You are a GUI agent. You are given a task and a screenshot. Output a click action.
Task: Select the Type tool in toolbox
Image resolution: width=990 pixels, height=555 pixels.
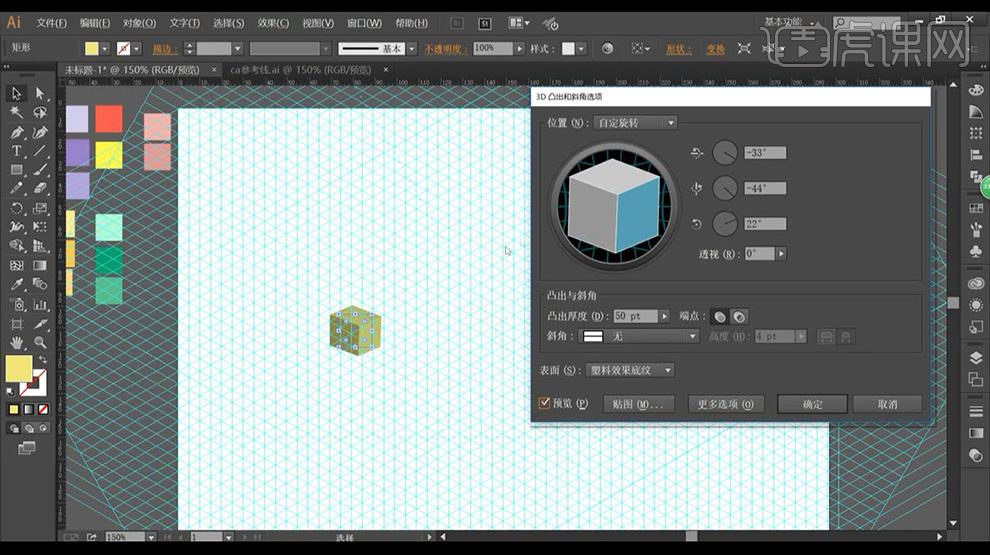point(17,151)
